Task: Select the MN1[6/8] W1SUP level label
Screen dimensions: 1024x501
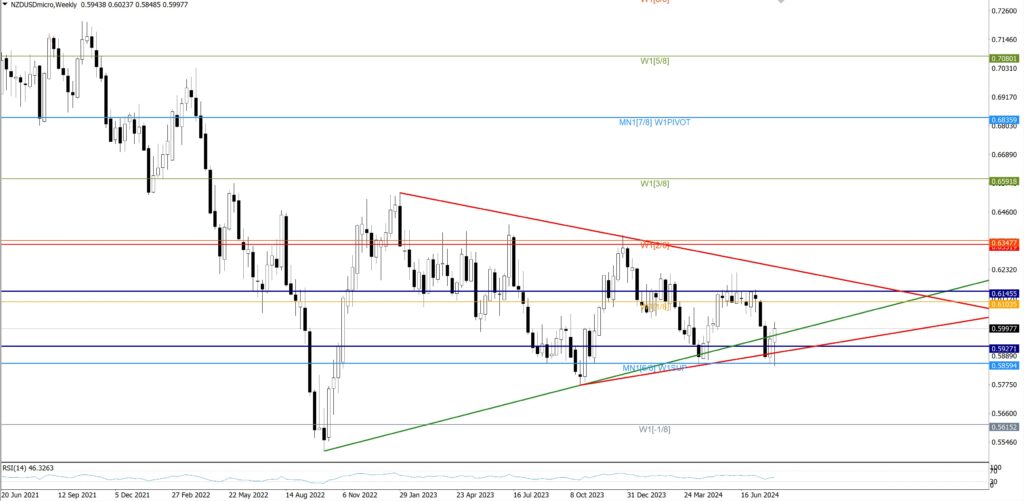Action: pyautogui.click(x=653, y=369)
